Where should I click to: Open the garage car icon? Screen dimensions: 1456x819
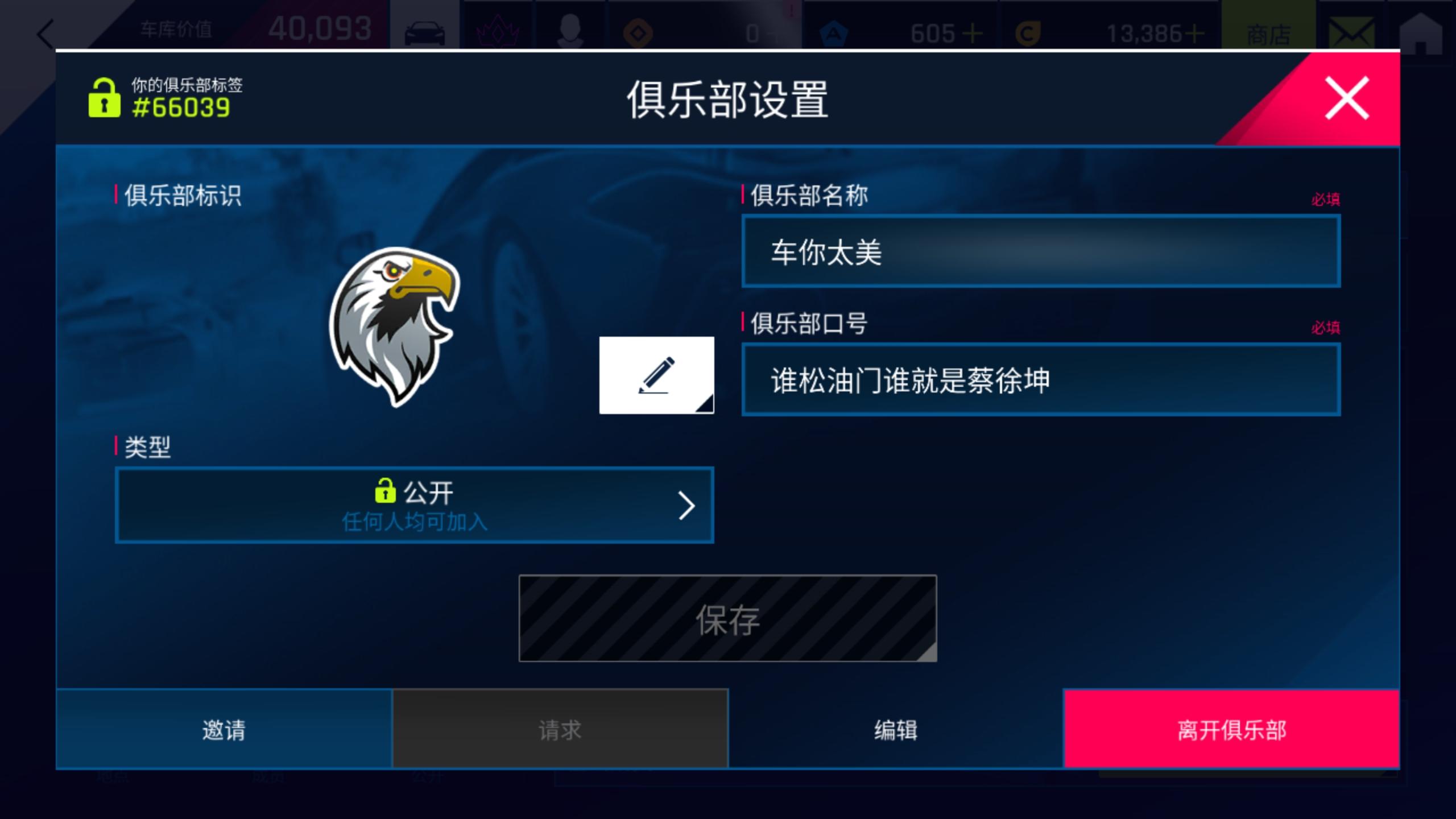point(424,33)
